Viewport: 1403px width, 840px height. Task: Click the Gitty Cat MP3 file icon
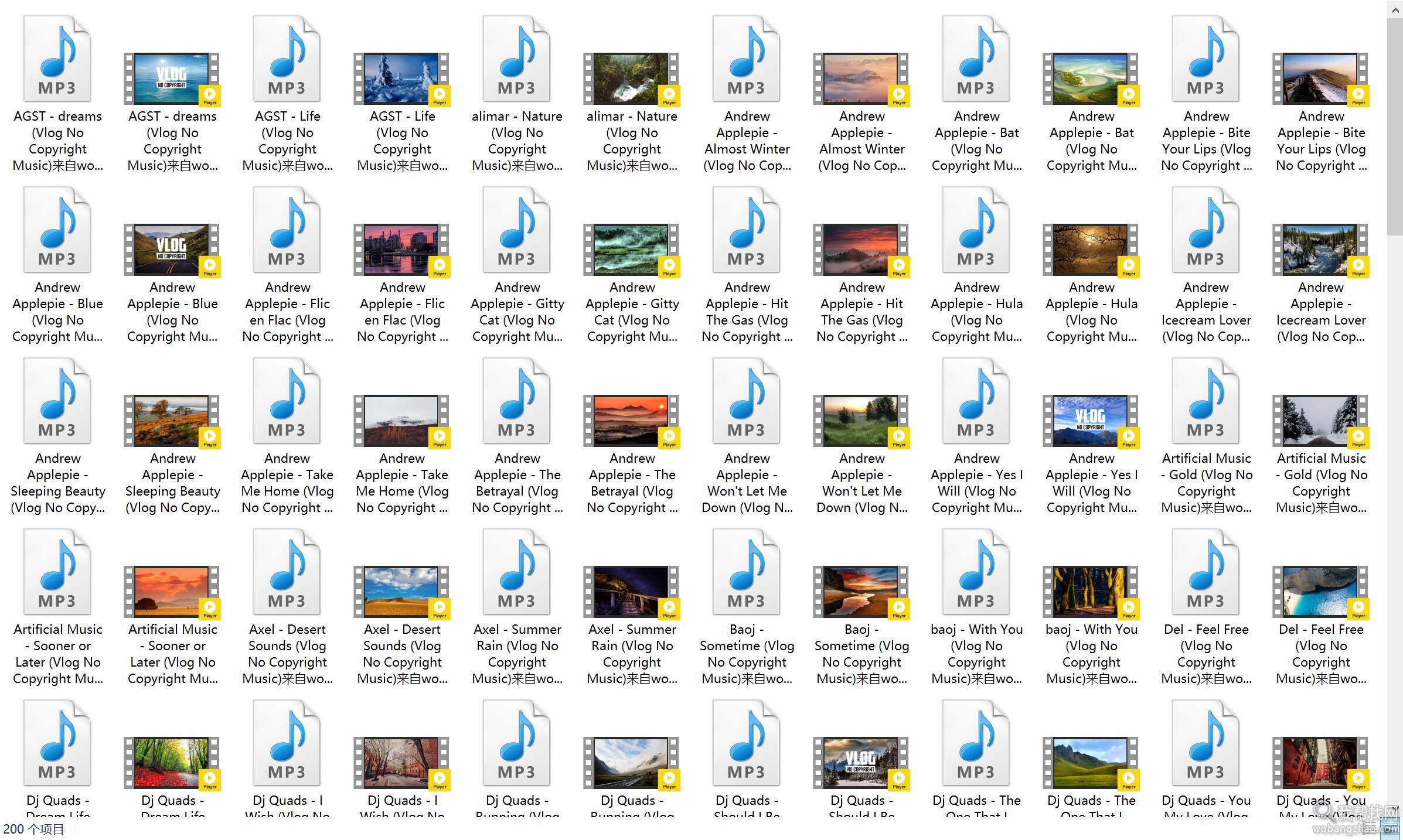point(516,230)
